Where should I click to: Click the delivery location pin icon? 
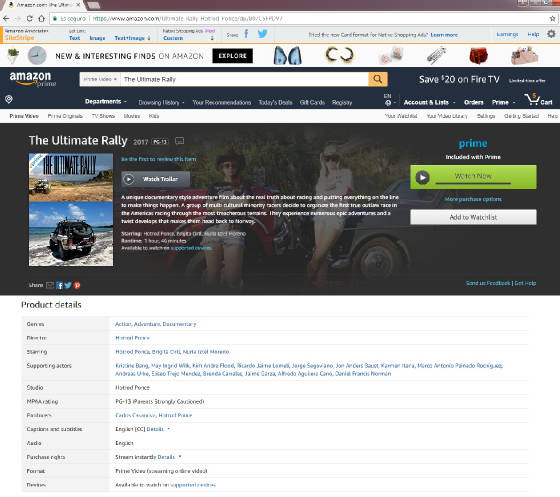9,99
